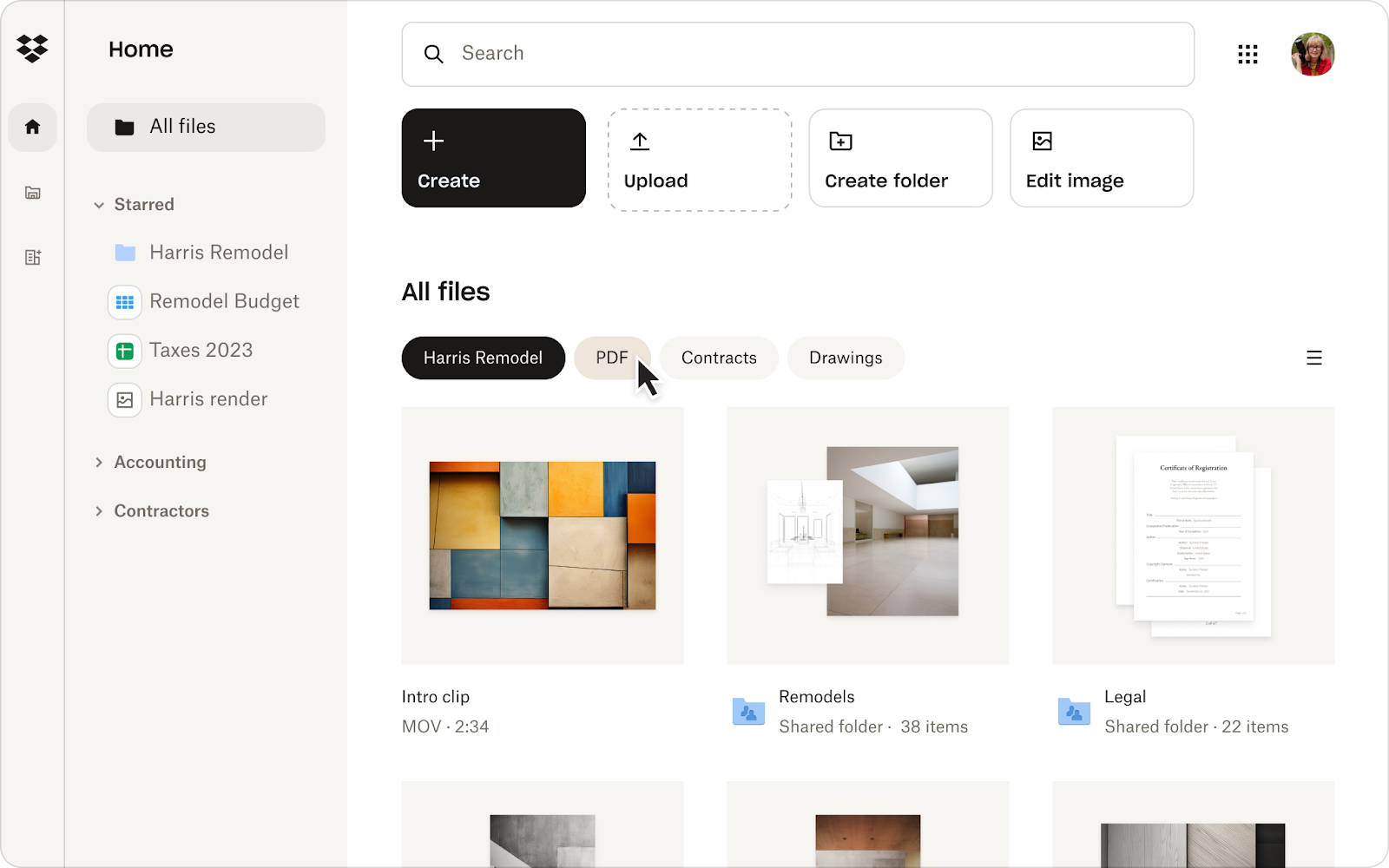This screenshot has width=1389, height=868.
Task: Open the Taxes 2023 spreadsheet icon
Action: (x=125, y=351)
